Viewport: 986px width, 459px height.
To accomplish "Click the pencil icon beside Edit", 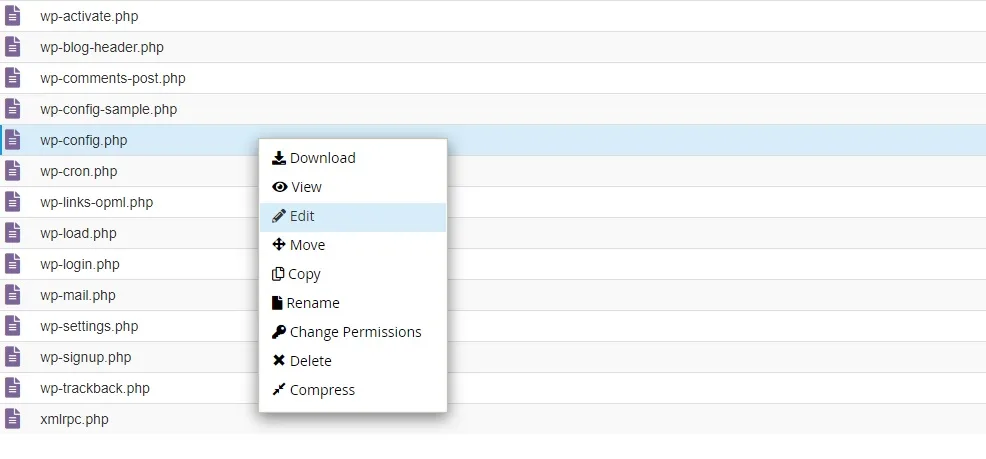I will point(279,216).
